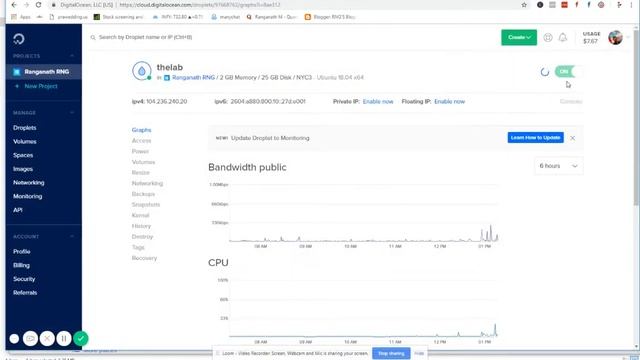Viewport: 640px width, 360px height.
Task: Select the Destroy tab
Action: [142, 236]
